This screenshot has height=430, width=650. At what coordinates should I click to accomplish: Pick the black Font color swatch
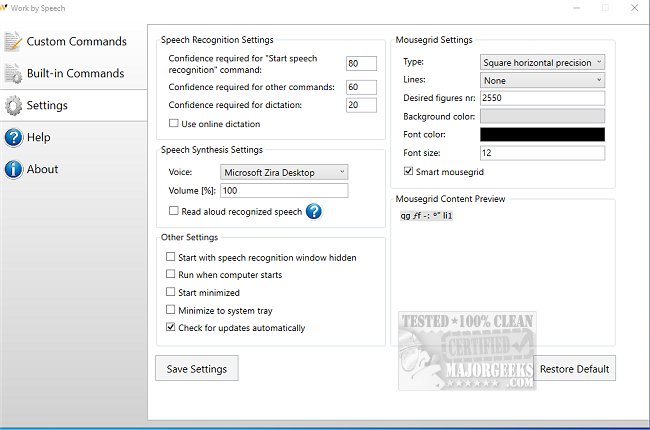[x=542, y=134]
